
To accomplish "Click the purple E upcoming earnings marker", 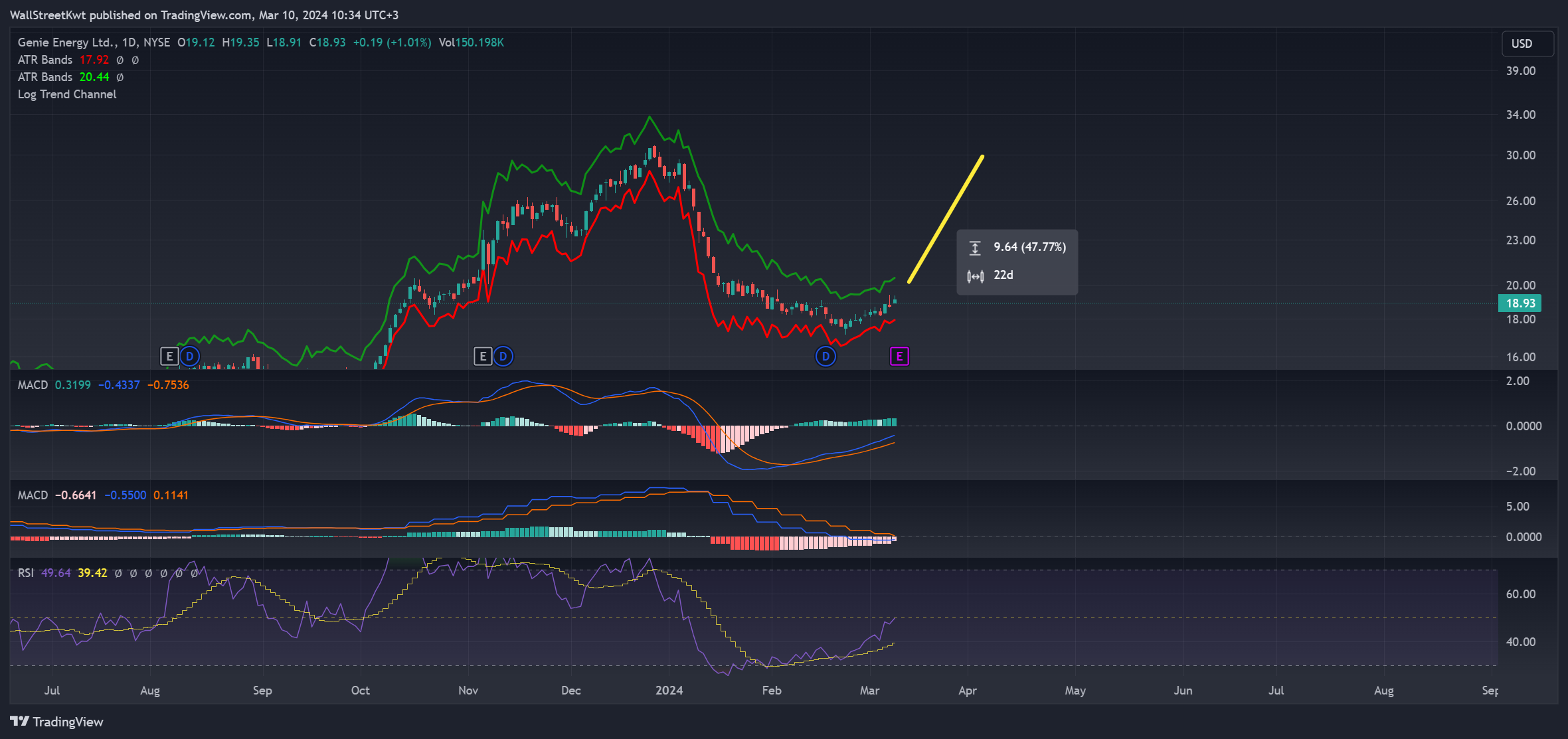I will pos(899,357).
